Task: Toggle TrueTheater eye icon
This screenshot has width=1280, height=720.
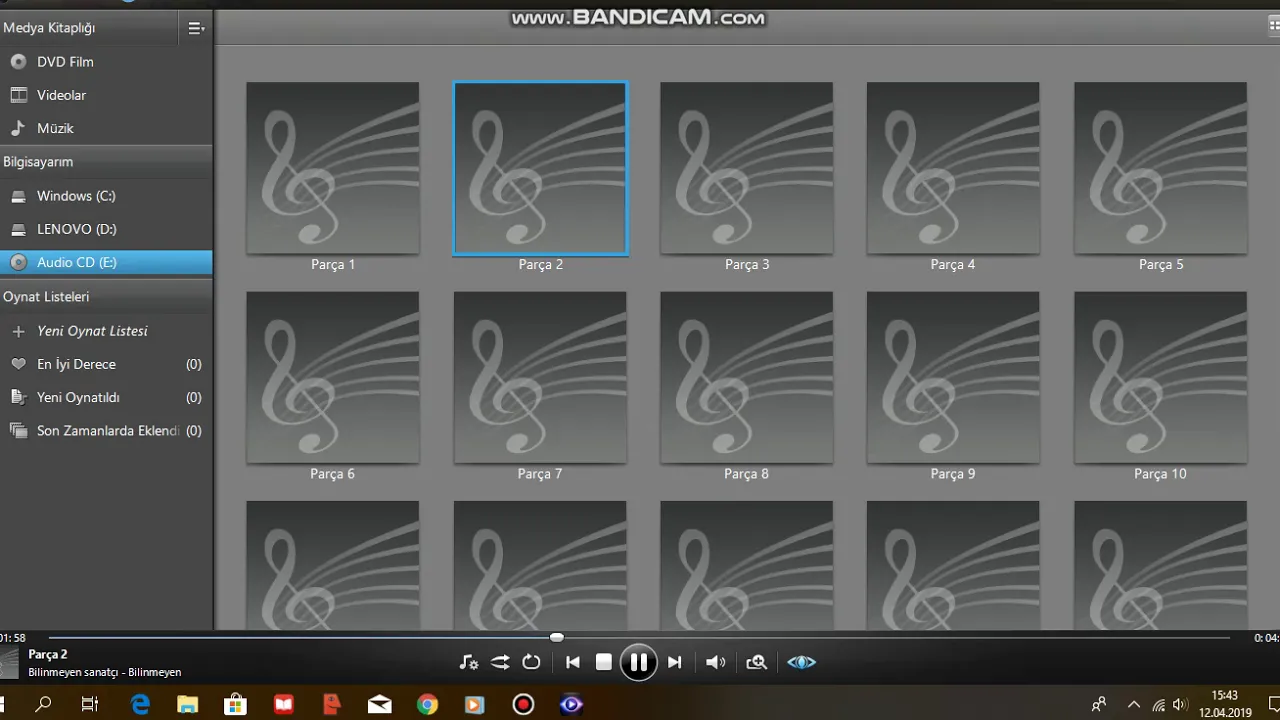Action: pos(801,662)
